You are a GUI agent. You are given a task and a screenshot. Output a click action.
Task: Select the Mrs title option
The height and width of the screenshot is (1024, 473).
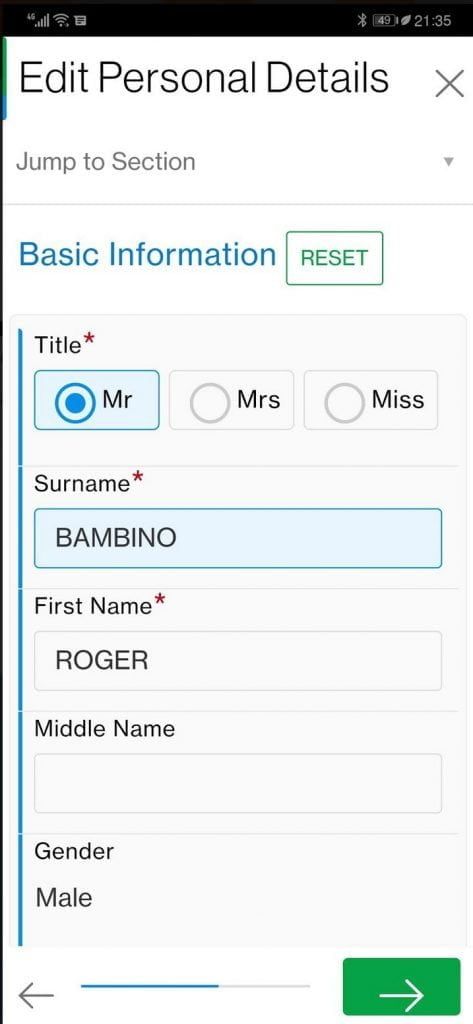(x=231, y=400)
